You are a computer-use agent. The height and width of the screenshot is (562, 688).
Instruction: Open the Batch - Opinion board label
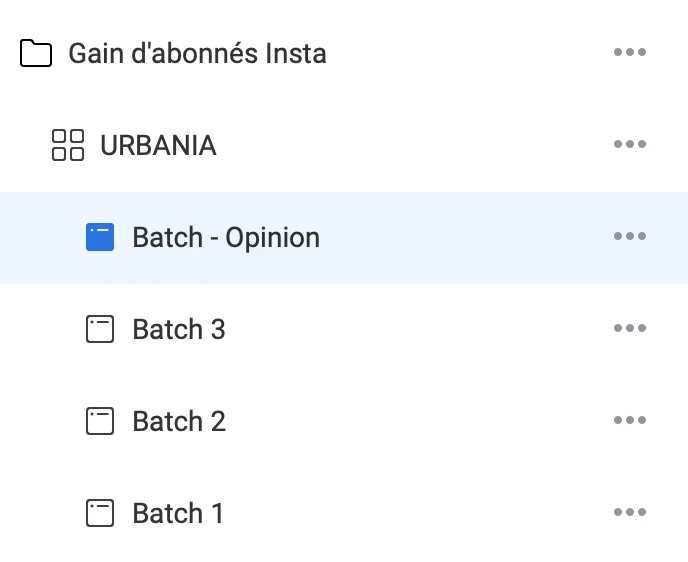tap(226, 237)
